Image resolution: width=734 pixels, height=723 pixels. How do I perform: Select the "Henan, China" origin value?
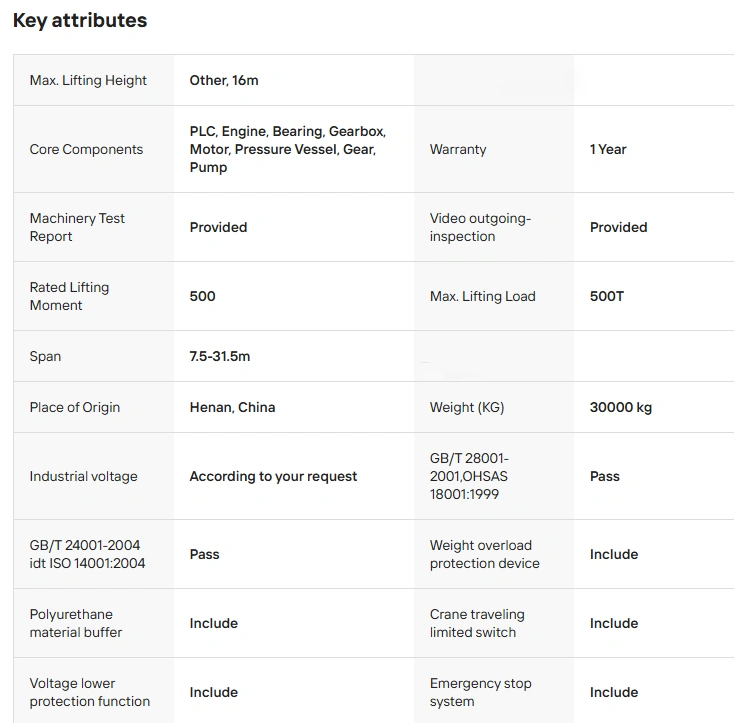(x=232, y=407)
